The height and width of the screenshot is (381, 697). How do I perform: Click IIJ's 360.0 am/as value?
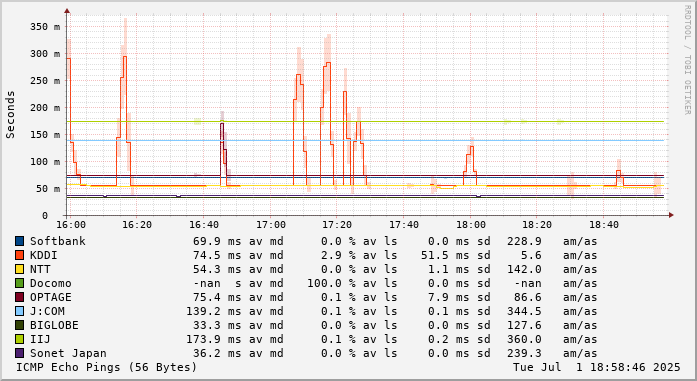pos(525,339)
